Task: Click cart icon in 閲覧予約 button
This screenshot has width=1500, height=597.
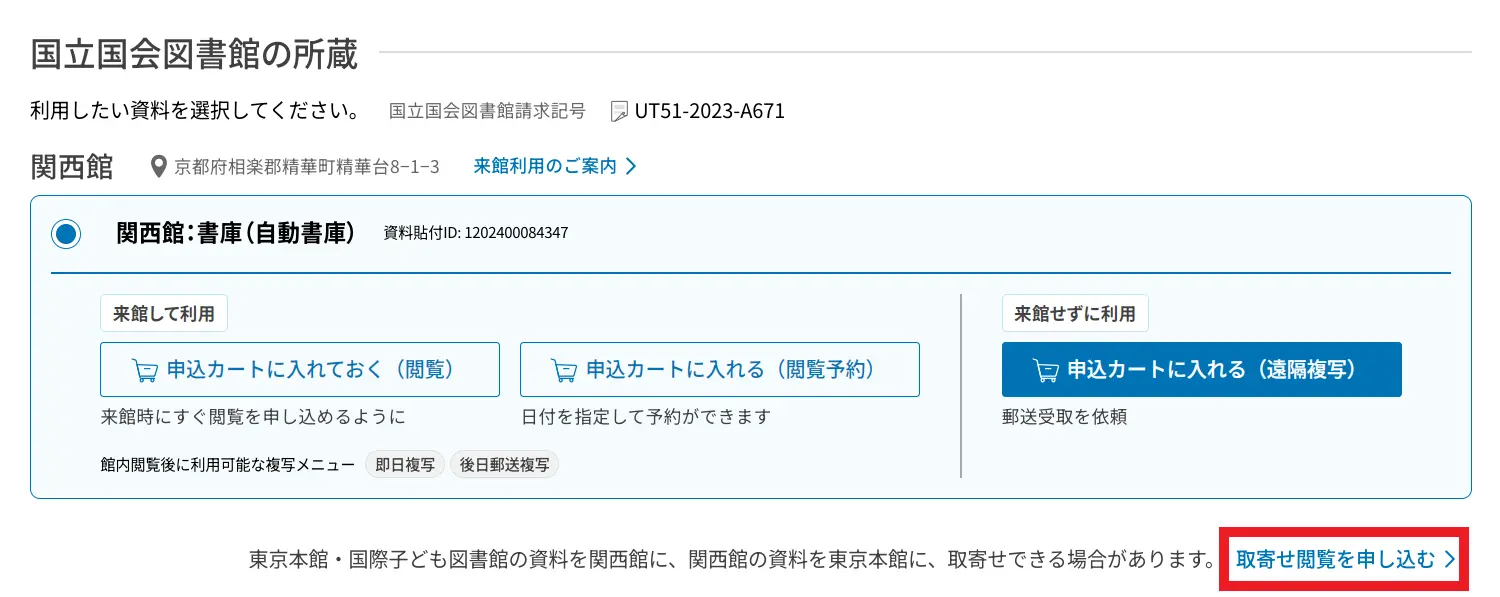Action: [564, 370]
